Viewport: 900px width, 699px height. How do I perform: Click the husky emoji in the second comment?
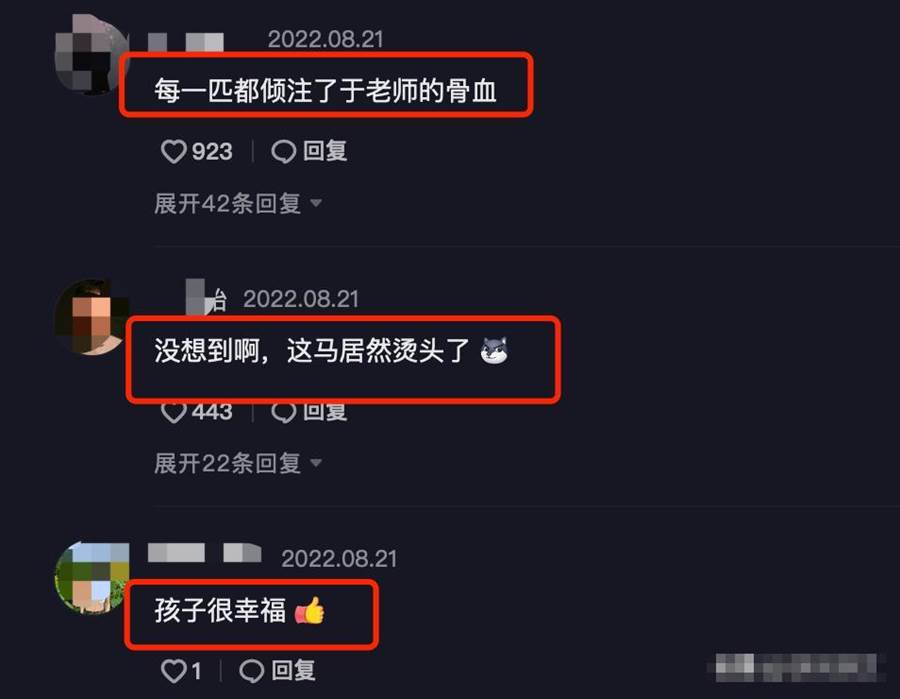pyautogui.click(x=494, y=351)
